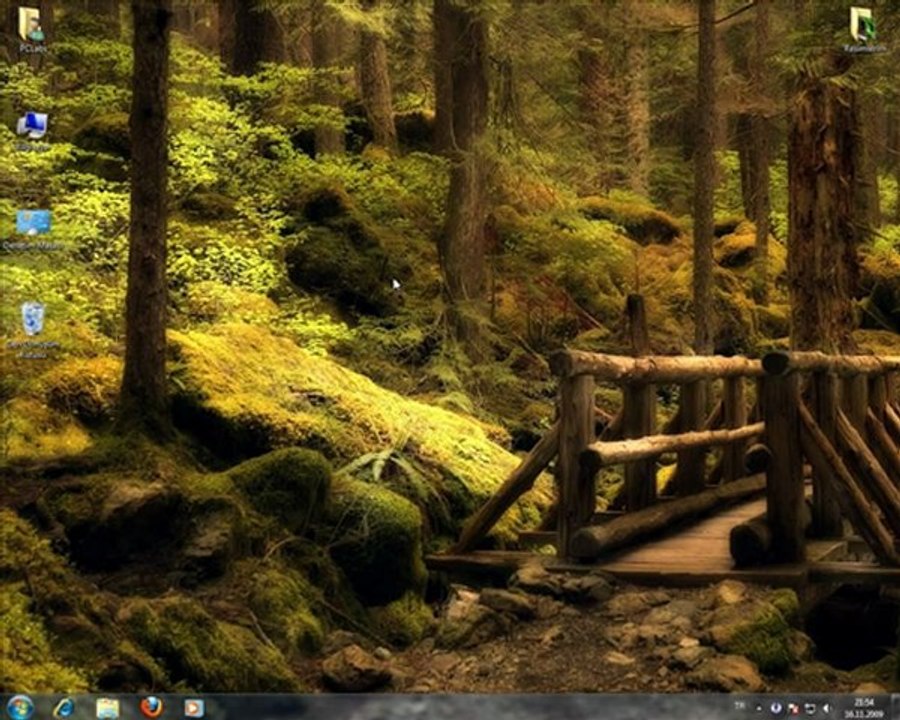Launch Firefox from the taskbar
The width and height of the screenshot is (900, 720).
point(152,707)
